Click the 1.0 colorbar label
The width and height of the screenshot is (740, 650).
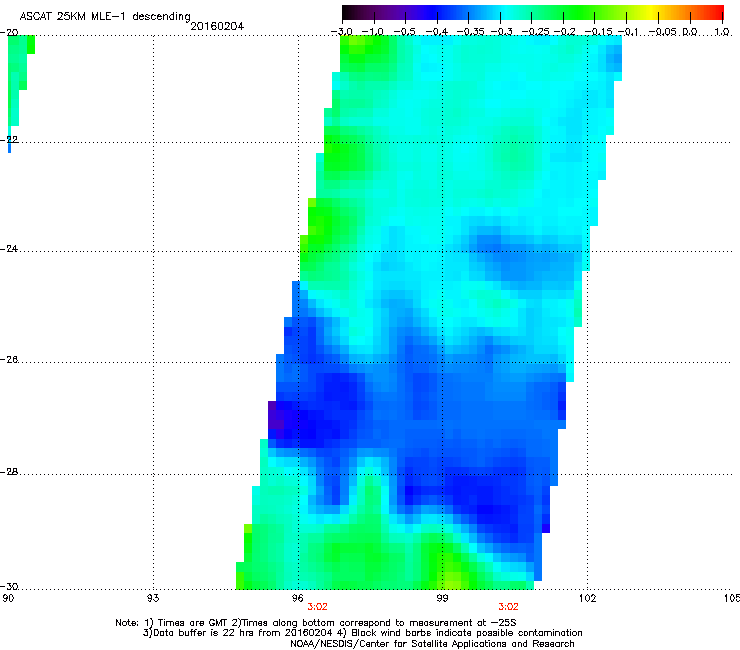coord(722,32)
